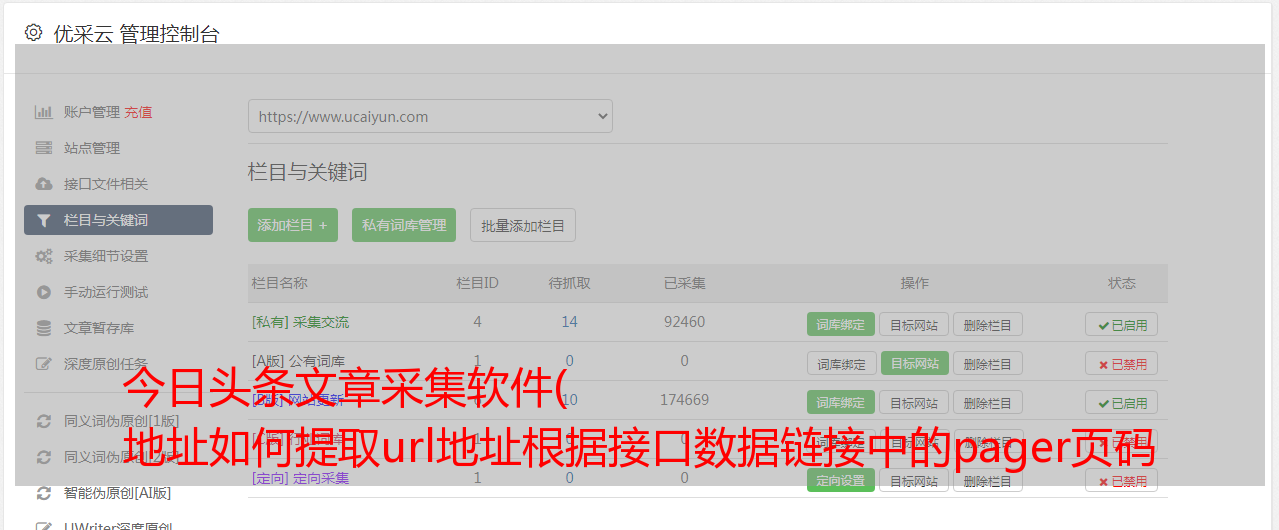
Task: Click the 优采云 管理控制台 title
Action: 136,34
